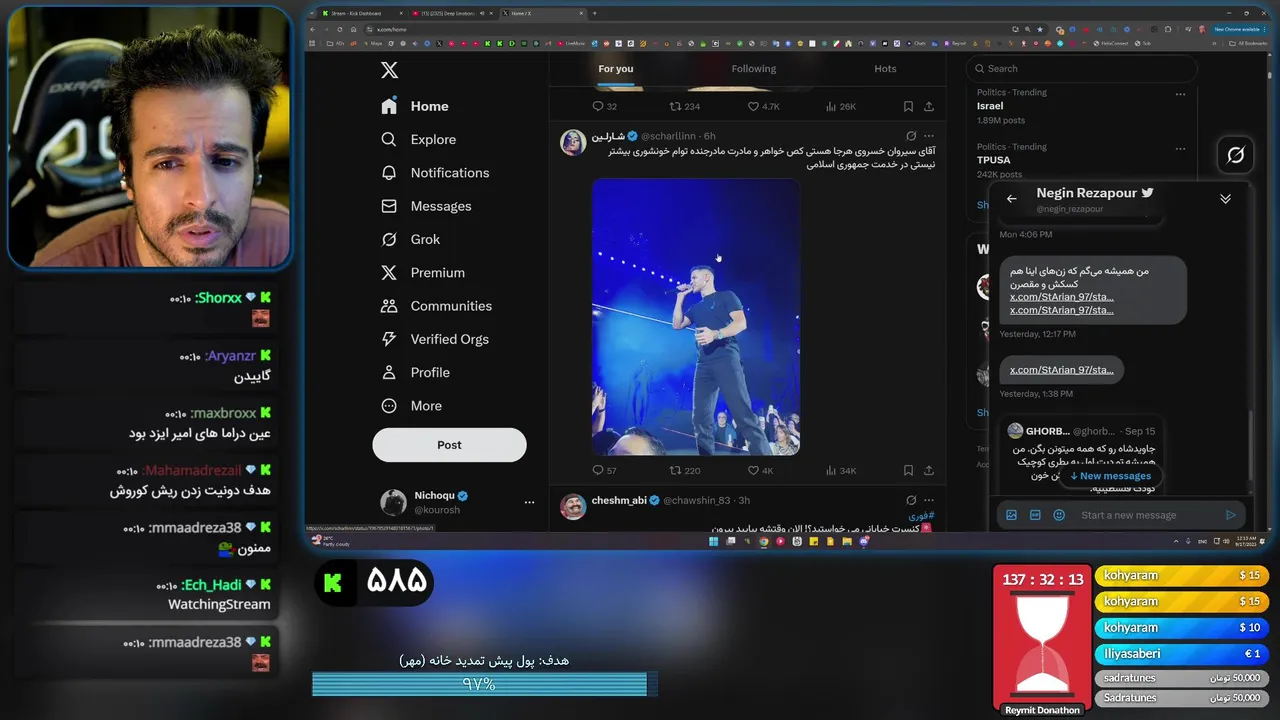Reply to top post with 32 replies
This screenshot has height=720, width=1280.
tap(604, 106)
